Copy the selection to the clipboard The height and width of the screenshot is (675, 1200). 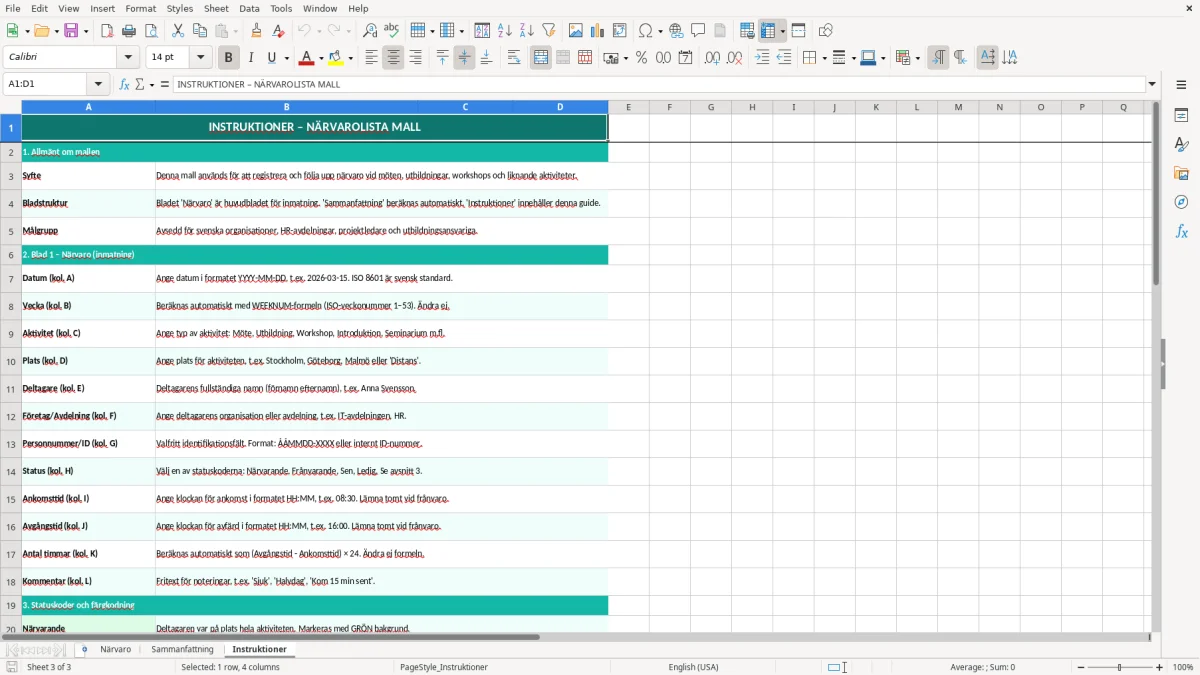pyautogui.click(x=200, y=31)
